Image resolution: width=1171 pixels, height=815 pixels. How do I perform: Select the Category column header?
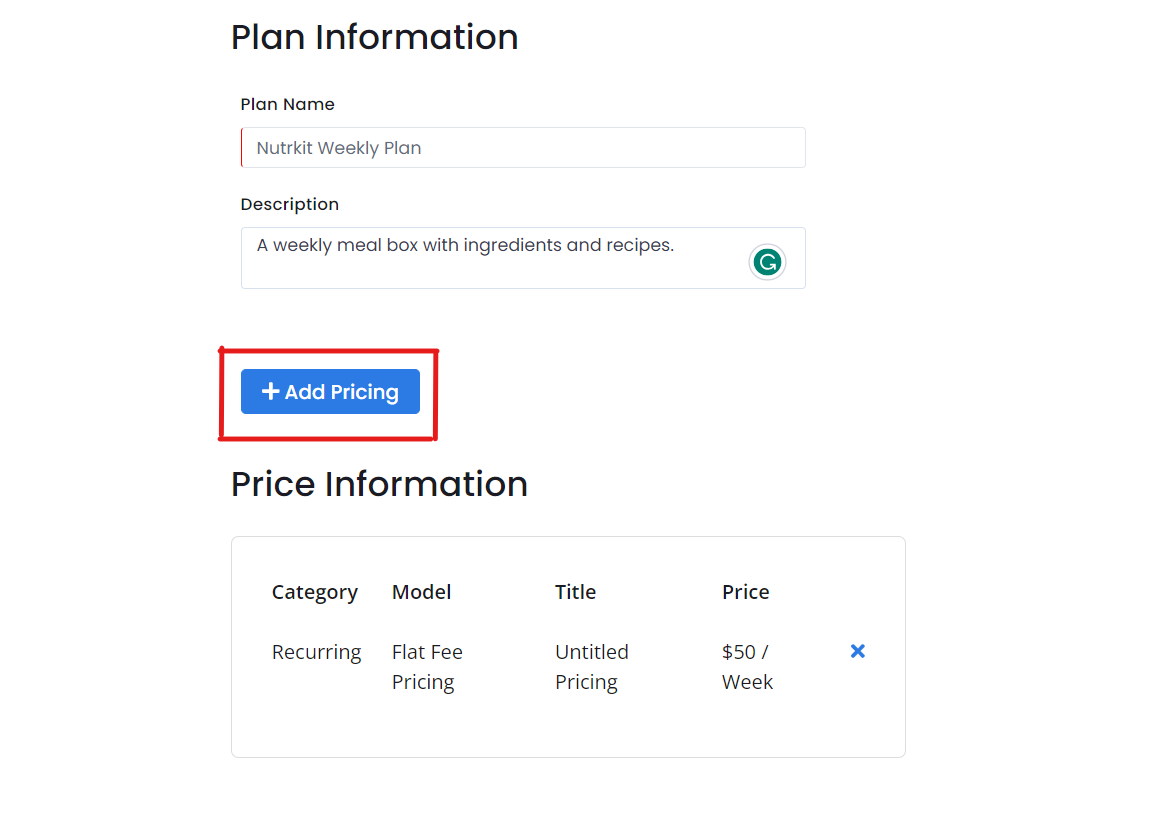314,592
